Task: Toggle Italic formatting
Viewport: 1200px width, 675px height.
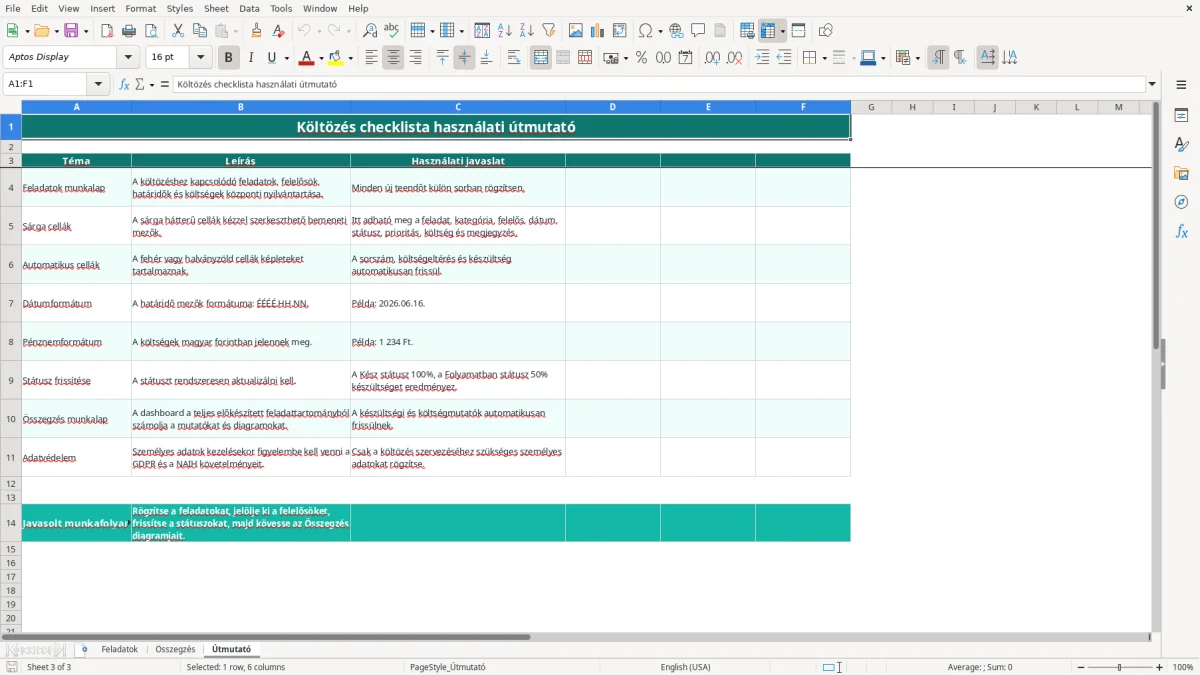Action: [251, 58]
